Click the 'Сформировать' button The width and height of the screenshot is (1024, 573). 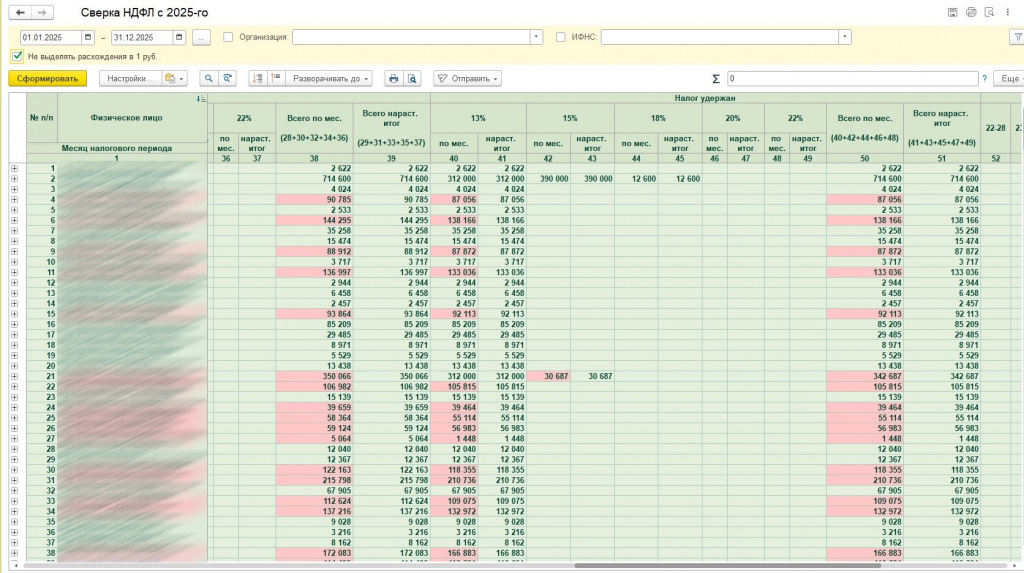pyautogui.click(x=47, y=78)
